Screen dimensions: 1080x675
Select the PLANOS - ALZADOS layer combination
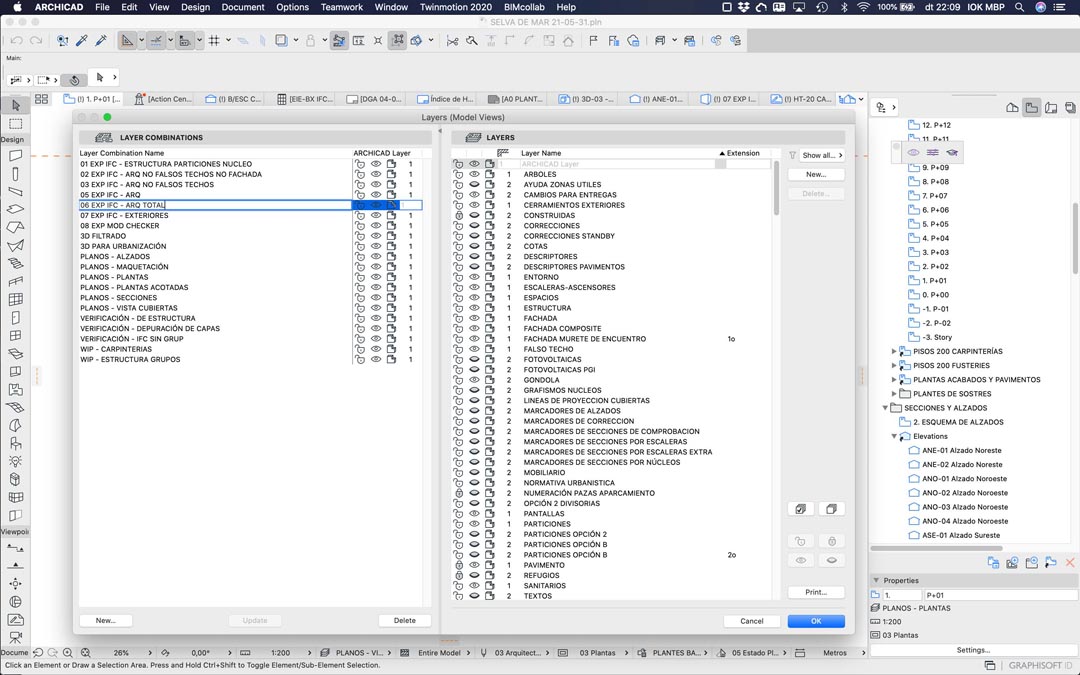[115, 257]
